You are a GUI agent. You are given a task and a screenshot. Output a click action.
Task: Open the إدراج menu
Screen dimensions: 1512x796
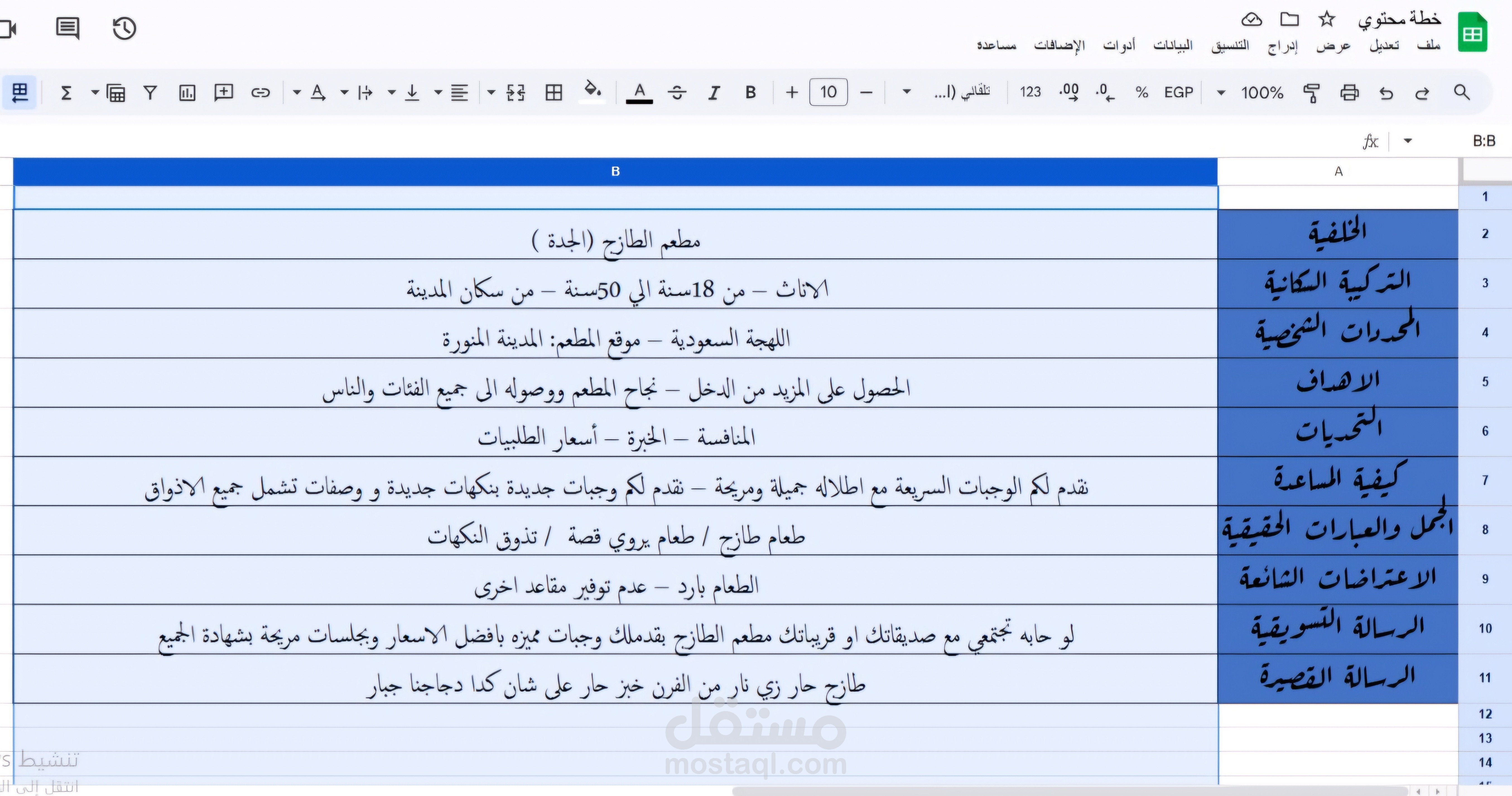click(x=1282, y=46)
